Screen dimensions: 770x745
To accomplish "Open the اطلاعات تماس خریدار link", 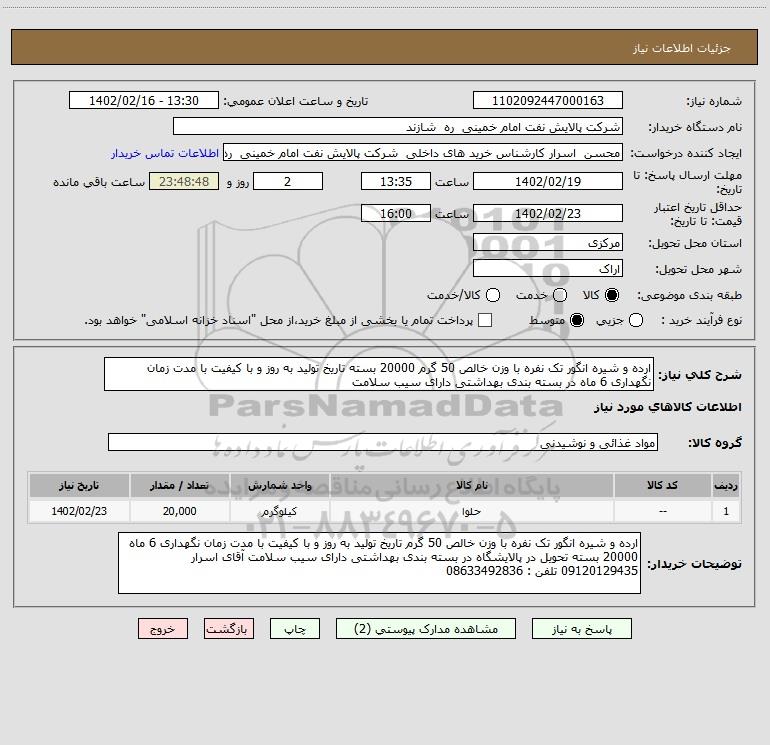I will [x=165, y=153].
